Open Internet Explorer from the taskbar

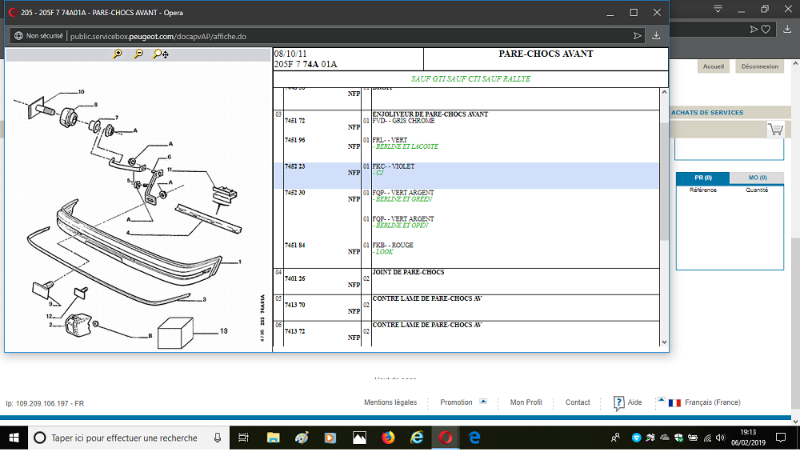[417, 438]
